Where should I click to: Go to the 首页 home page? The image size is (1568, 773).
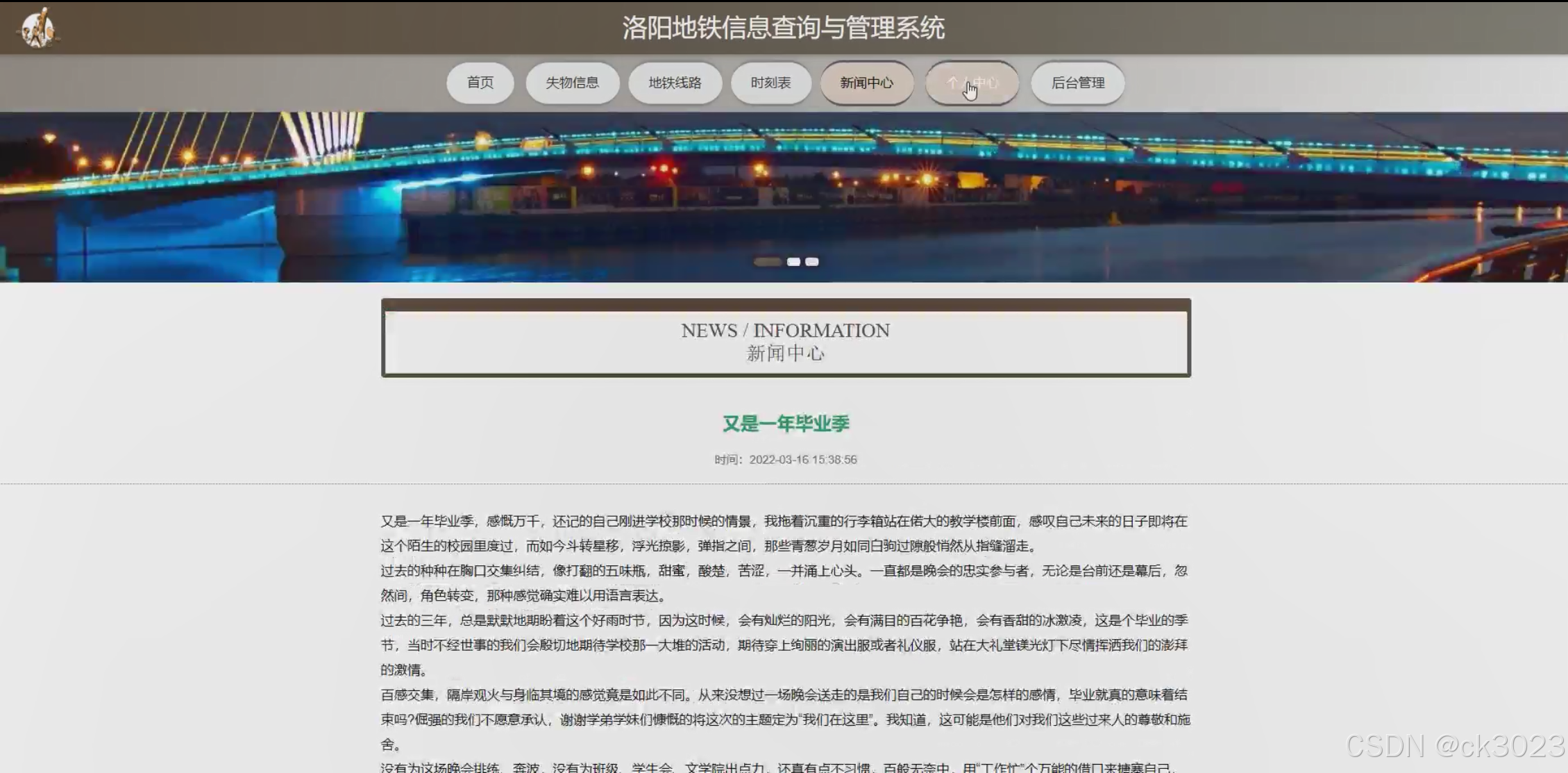pyautogui.click(x=480, y=83)
